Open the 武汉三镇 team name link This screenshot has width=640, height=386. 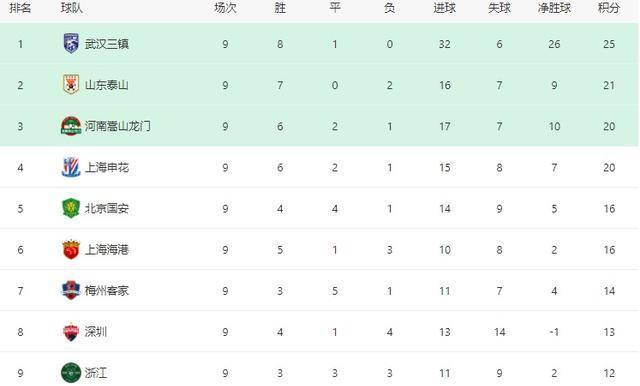tap(107, 44)
